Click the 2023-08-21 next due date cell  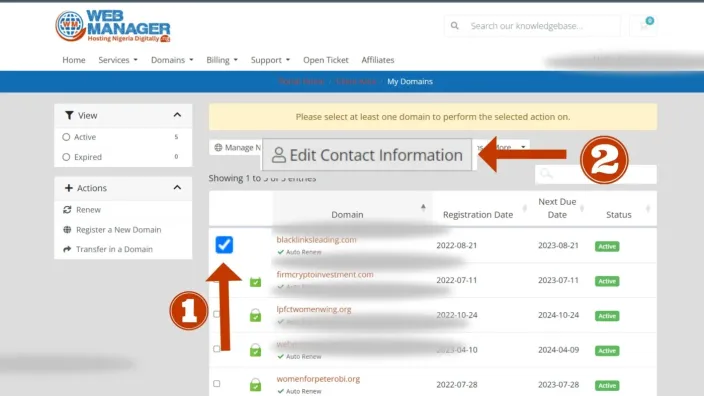pyautogui.click(x=558, y=246)
